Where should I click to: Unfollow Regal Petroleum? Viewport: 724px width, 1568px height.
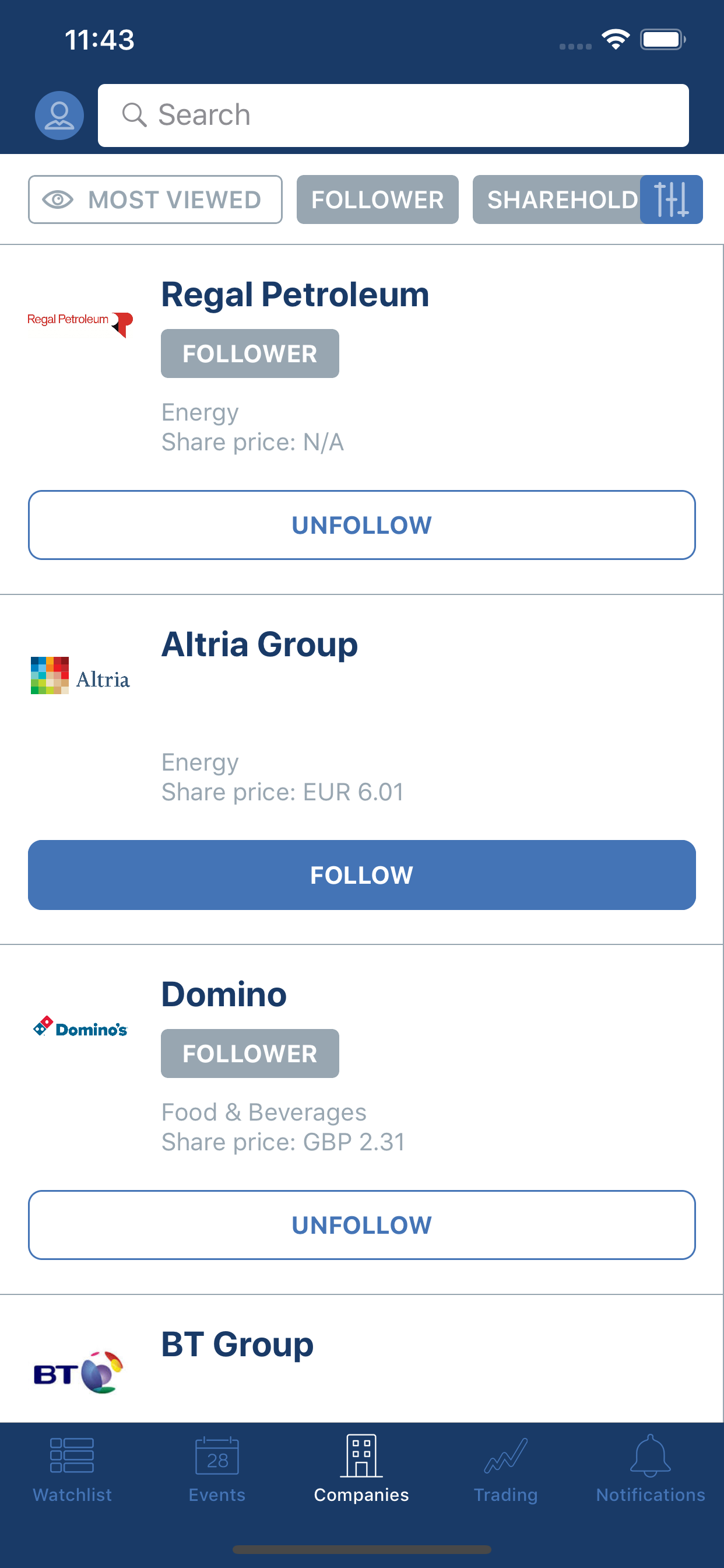click(x=362, y=524)
